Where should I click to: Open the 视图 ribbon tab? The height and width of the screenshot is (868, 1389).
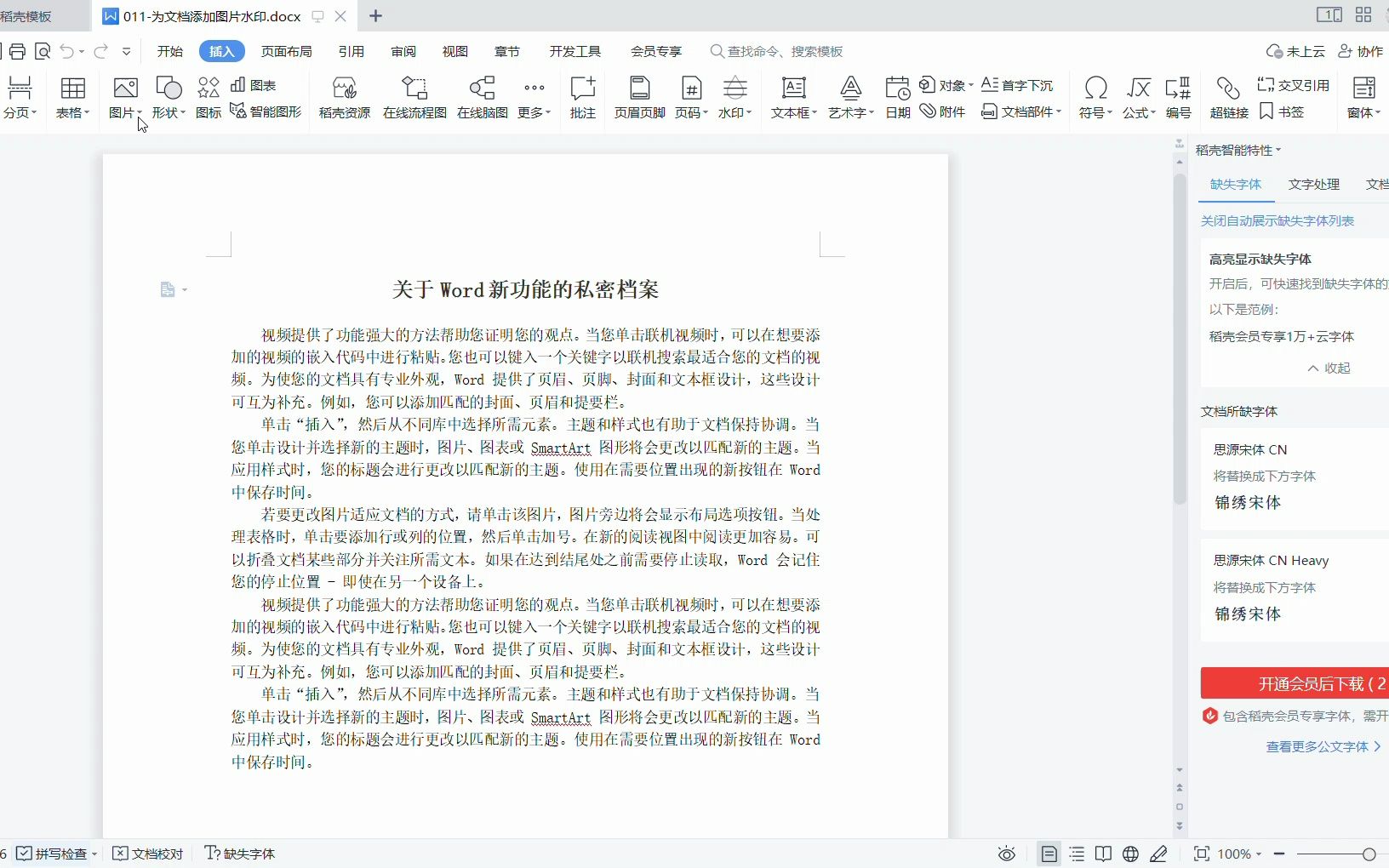tap(455, 51)
